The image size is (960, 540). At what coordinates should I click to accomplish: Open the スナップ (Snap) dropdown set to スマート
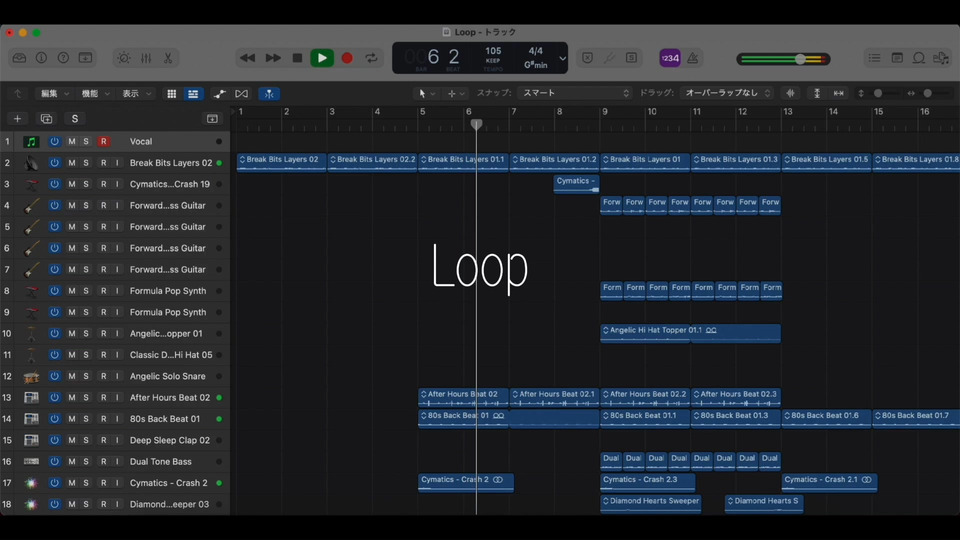(x=576, y=93)
